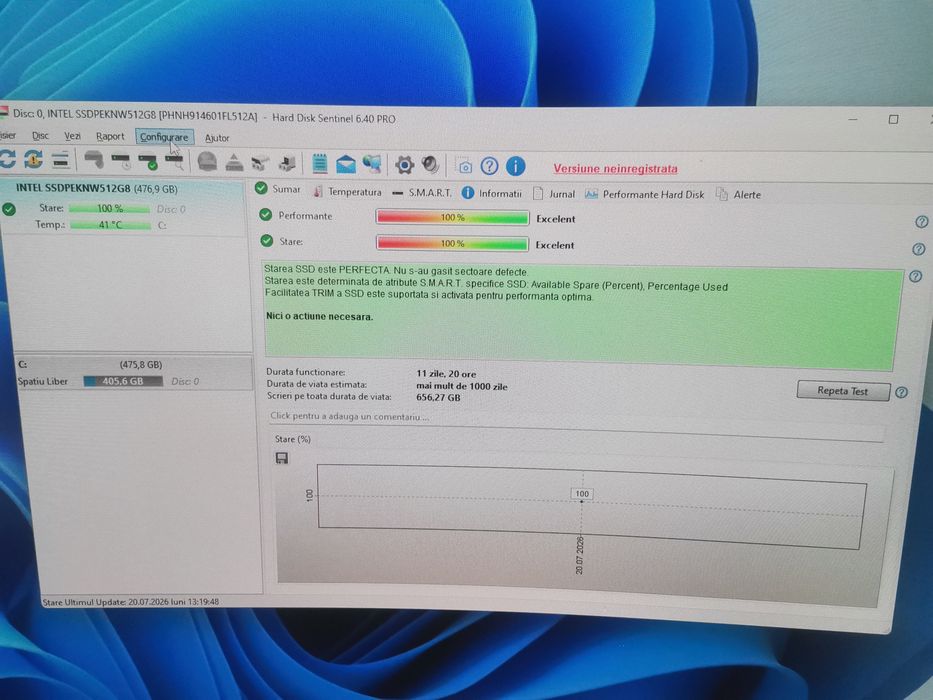Open the Ajutor menu
This screenshot has width=933, height=700.
[217, 138]
